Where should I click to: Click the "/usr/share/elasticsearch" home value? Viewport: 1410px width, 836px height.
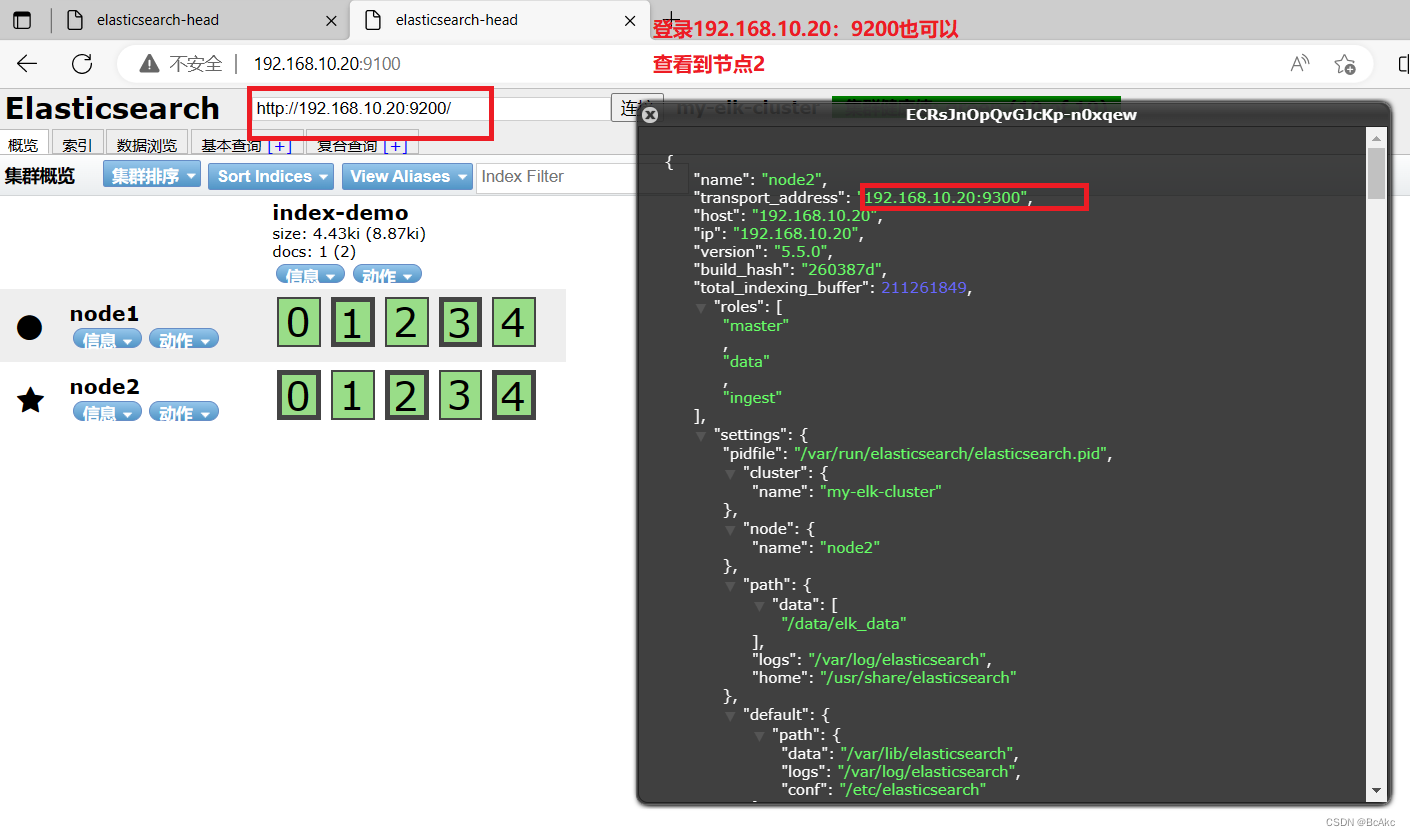pos(917,678)
